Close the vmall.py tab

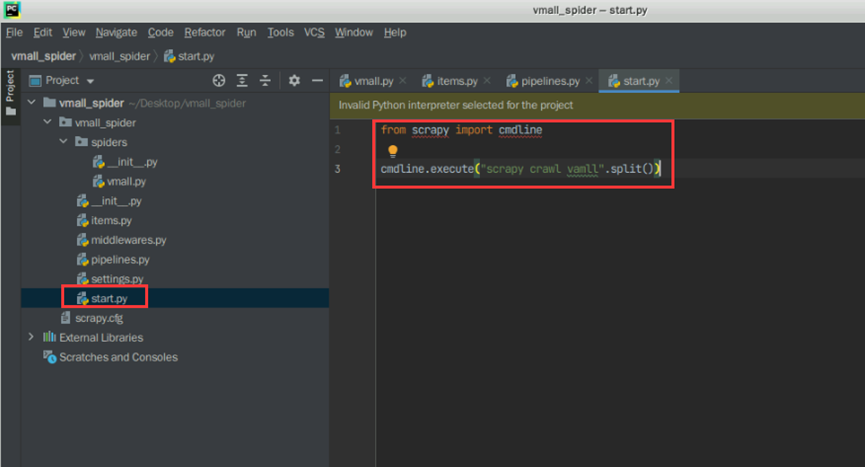(x=403, y=80)
